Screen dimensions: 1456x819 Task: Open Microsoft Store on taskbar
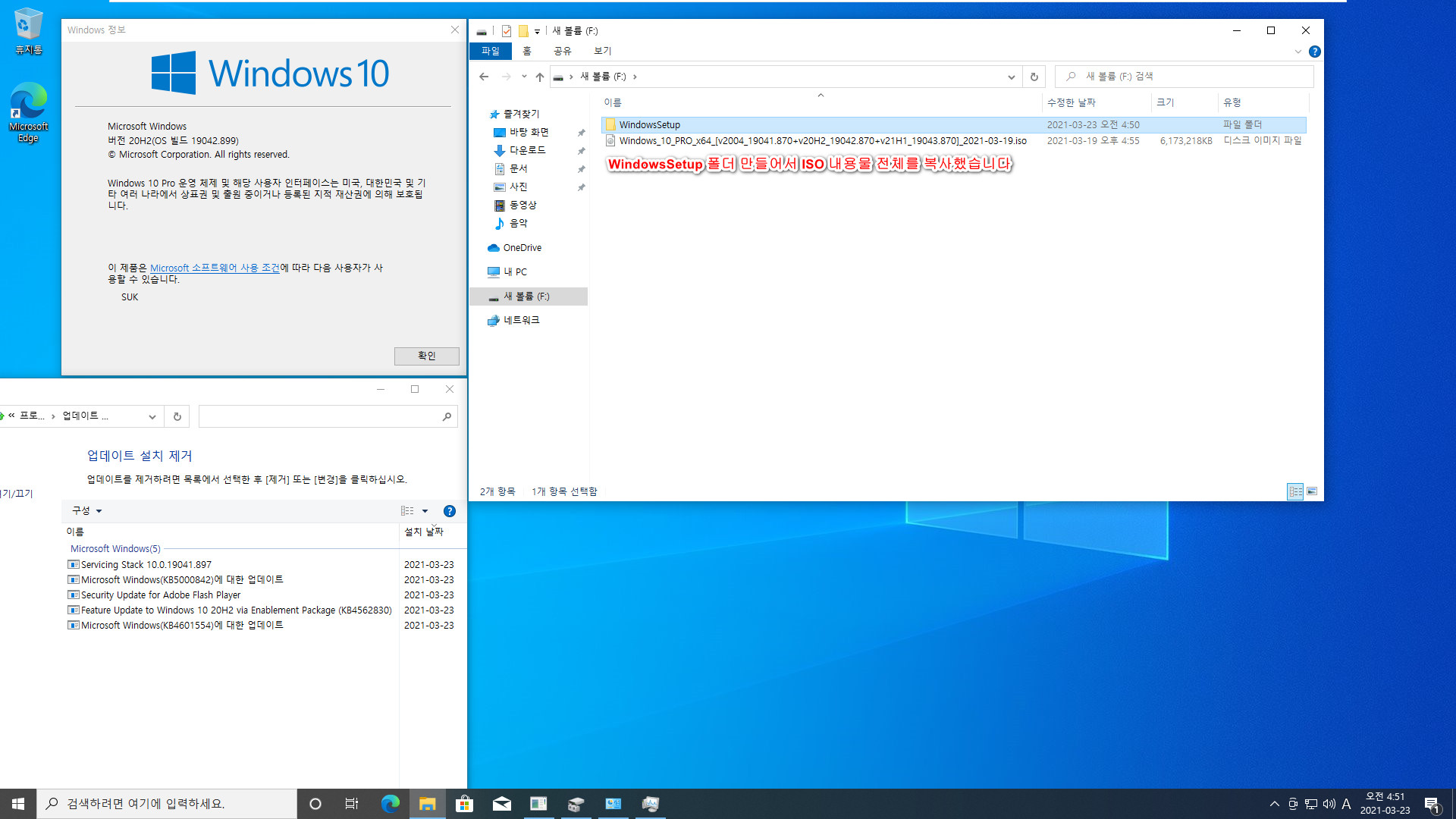464,804
